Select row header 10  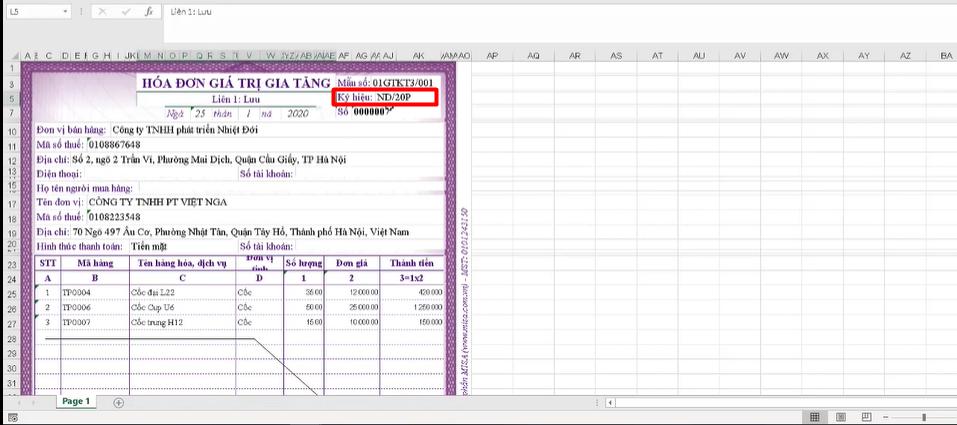coord(10,131)
